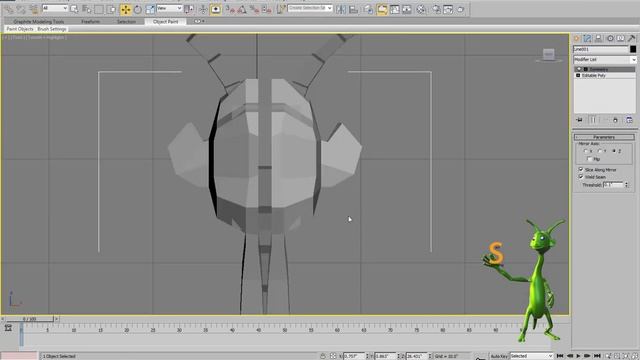Toggle the 3D Snaps icon
Viewport: 640px width, 360px height.
point(230,9)
